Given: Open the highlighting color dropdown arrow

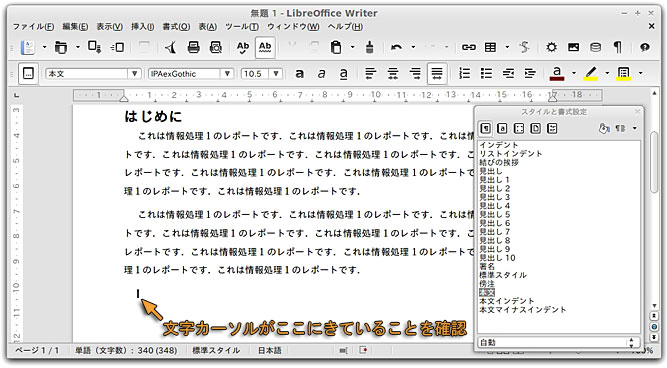Looking at the screenshot, I should pos(607,73).
